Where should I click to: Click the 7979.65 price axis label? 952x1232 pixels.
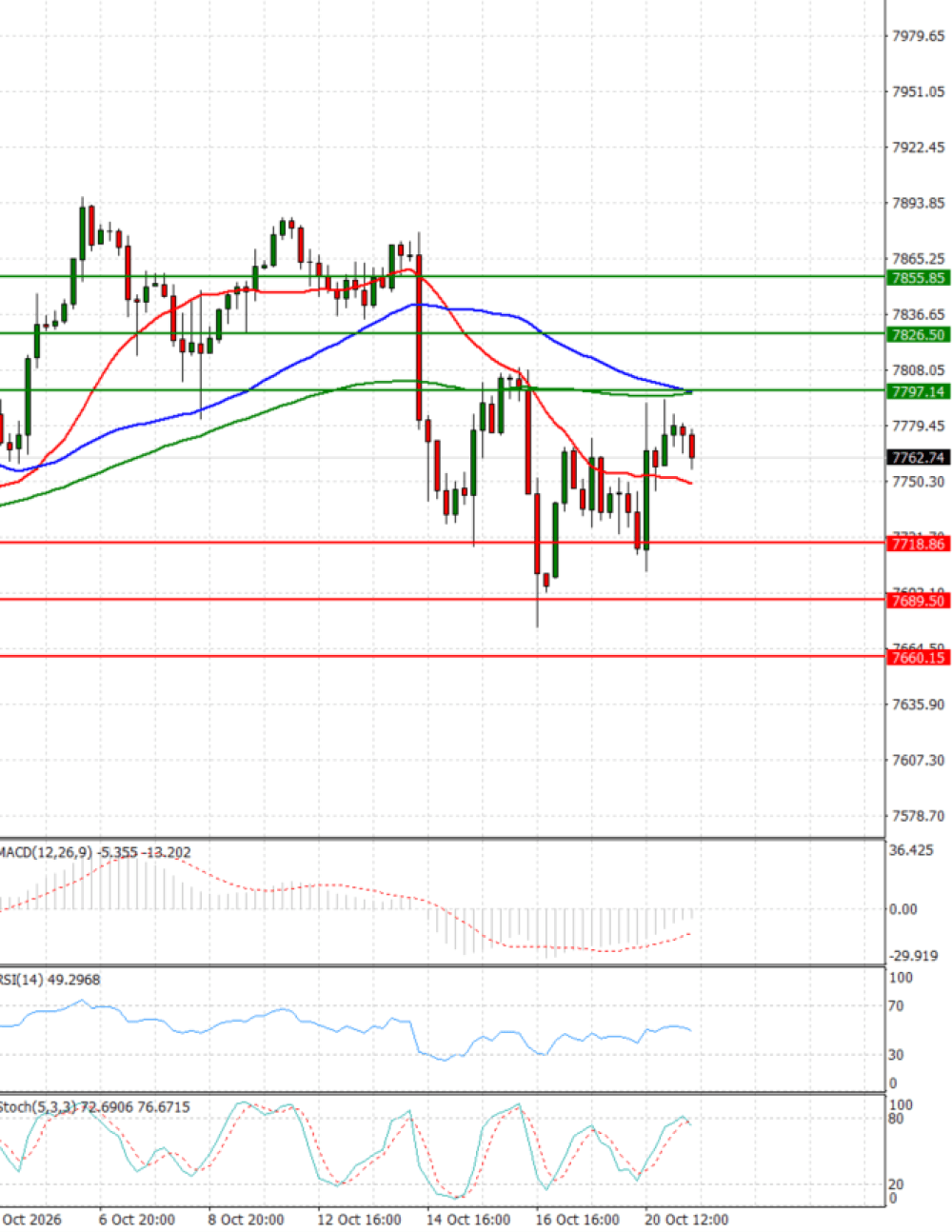coord(918,36)
